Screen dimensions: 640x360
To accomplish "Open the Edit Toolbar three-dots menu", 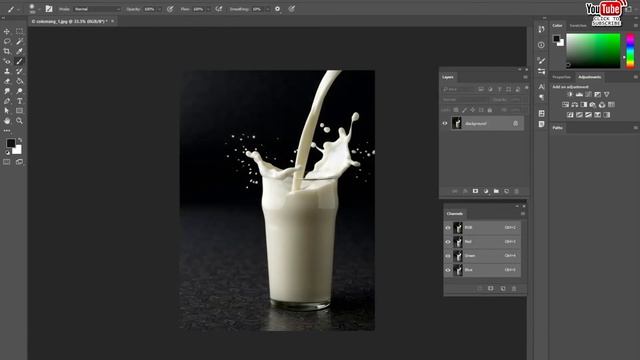I will pos(7,131).
